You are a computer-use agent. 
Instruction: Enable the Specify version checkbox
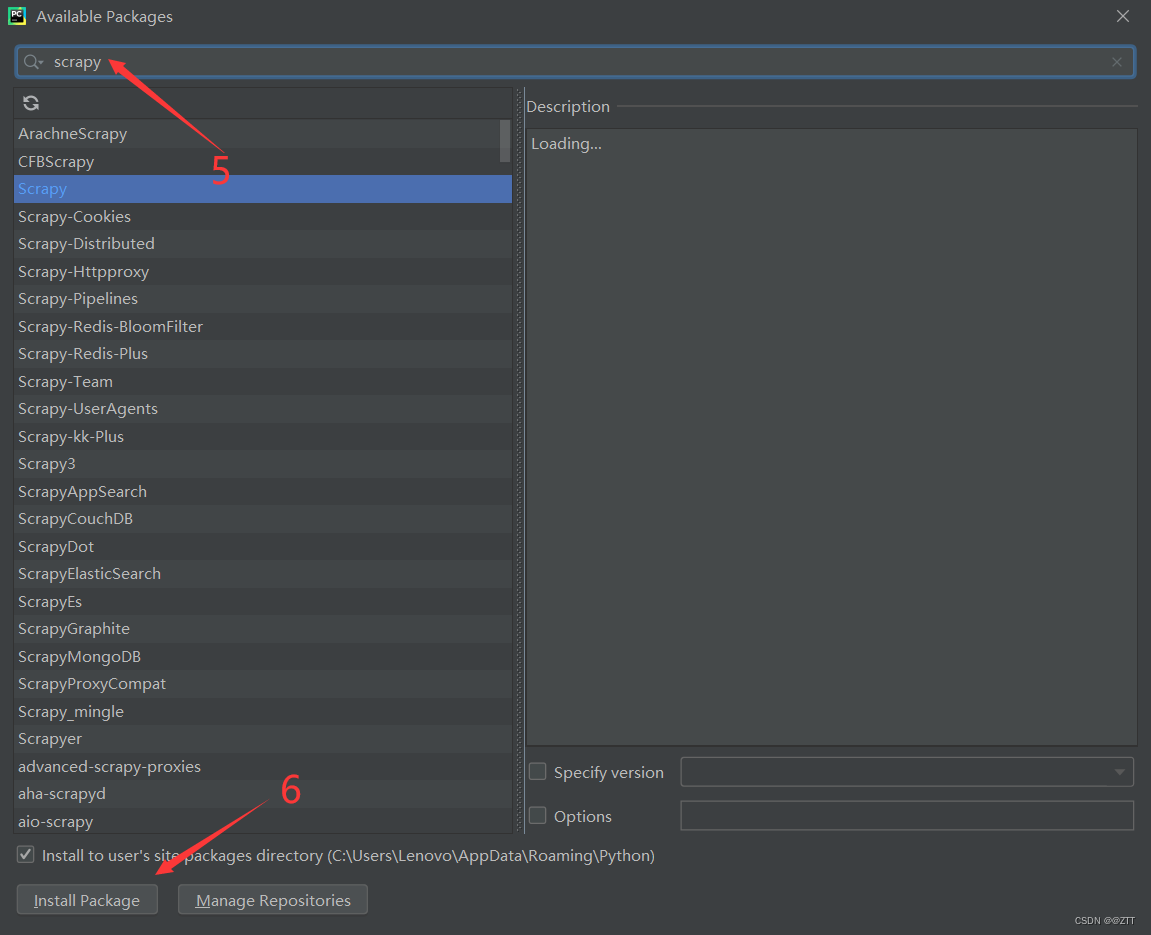(x=538, y=771)
